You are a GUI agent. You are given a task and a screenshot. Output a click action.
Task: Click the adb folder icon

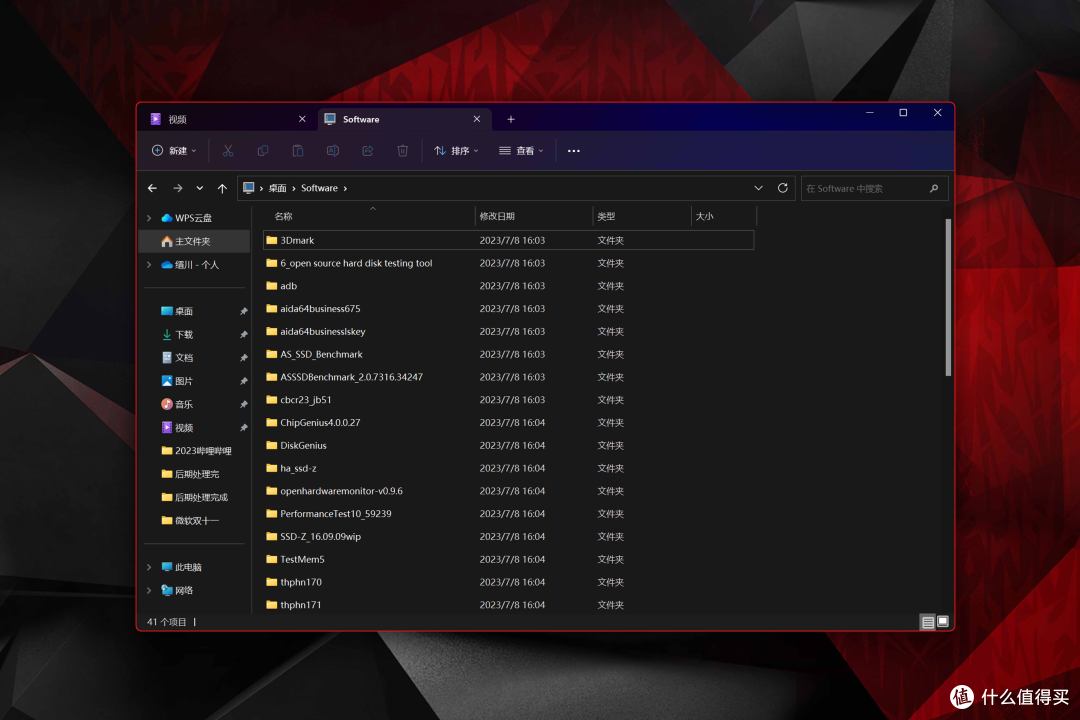pos(271,286)
